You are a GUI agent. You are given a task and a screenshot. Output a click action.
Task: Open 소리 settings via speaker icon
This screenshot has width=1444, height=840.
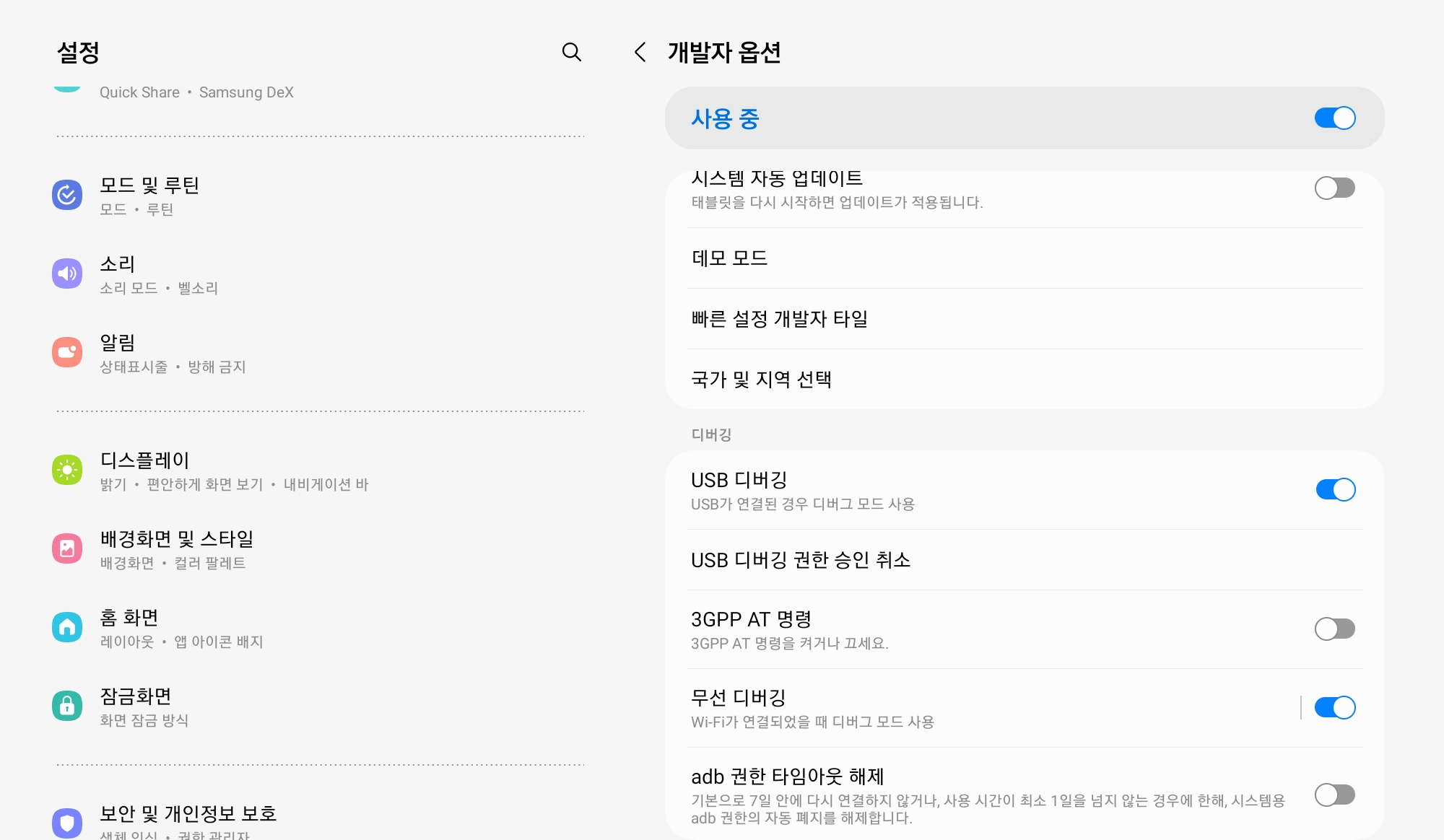tap(66, 274)
